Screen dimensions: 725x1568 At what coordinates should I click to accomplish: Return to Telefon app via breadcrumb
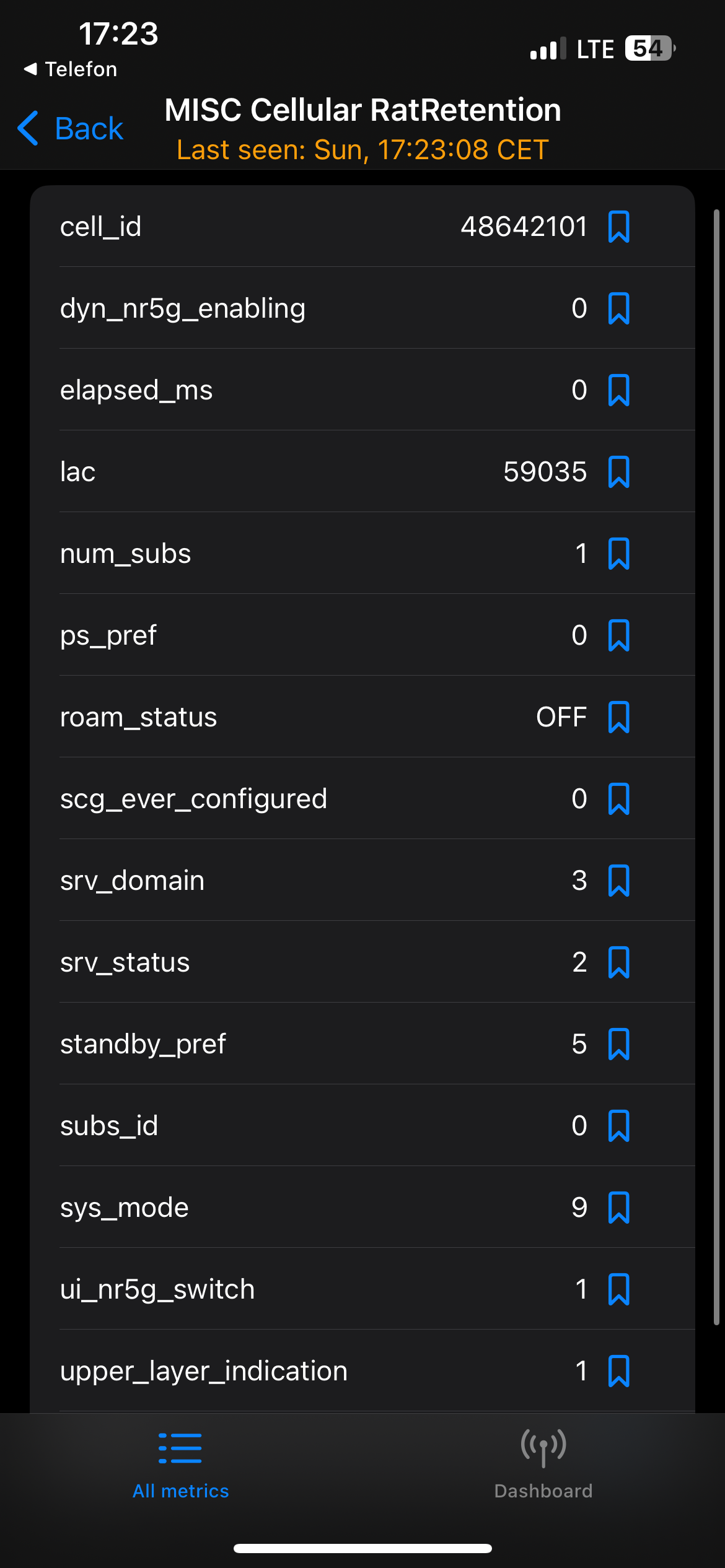coord(70,69)
